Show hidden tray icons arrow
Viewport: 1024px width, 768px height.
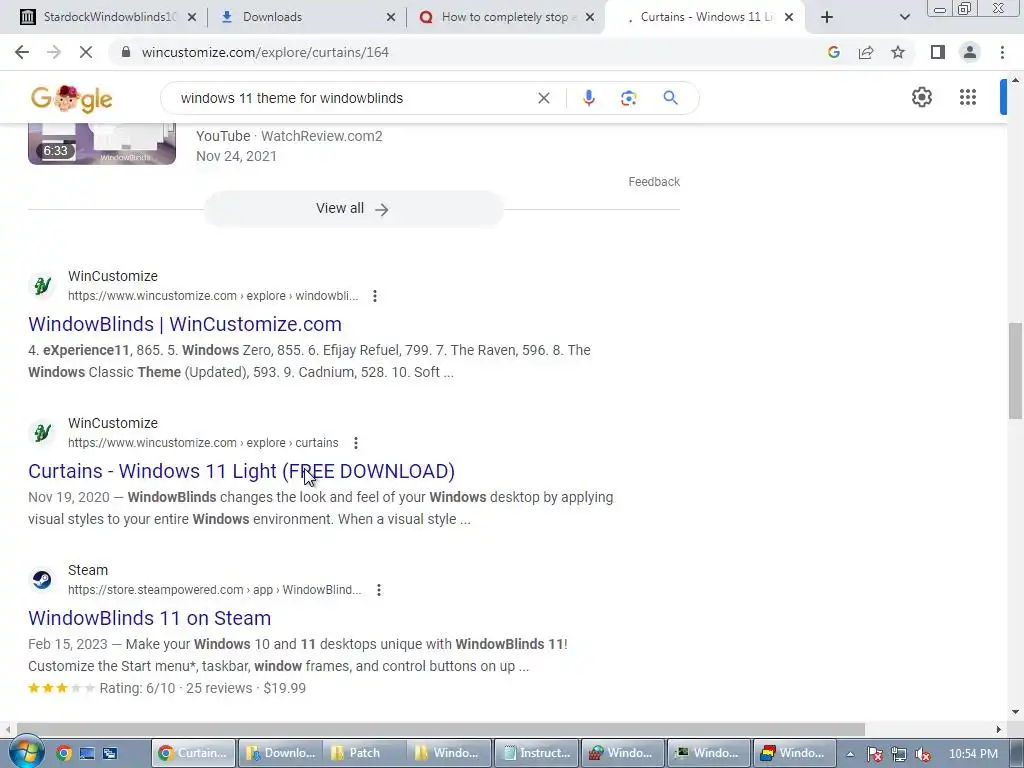[x=850, y=754]
